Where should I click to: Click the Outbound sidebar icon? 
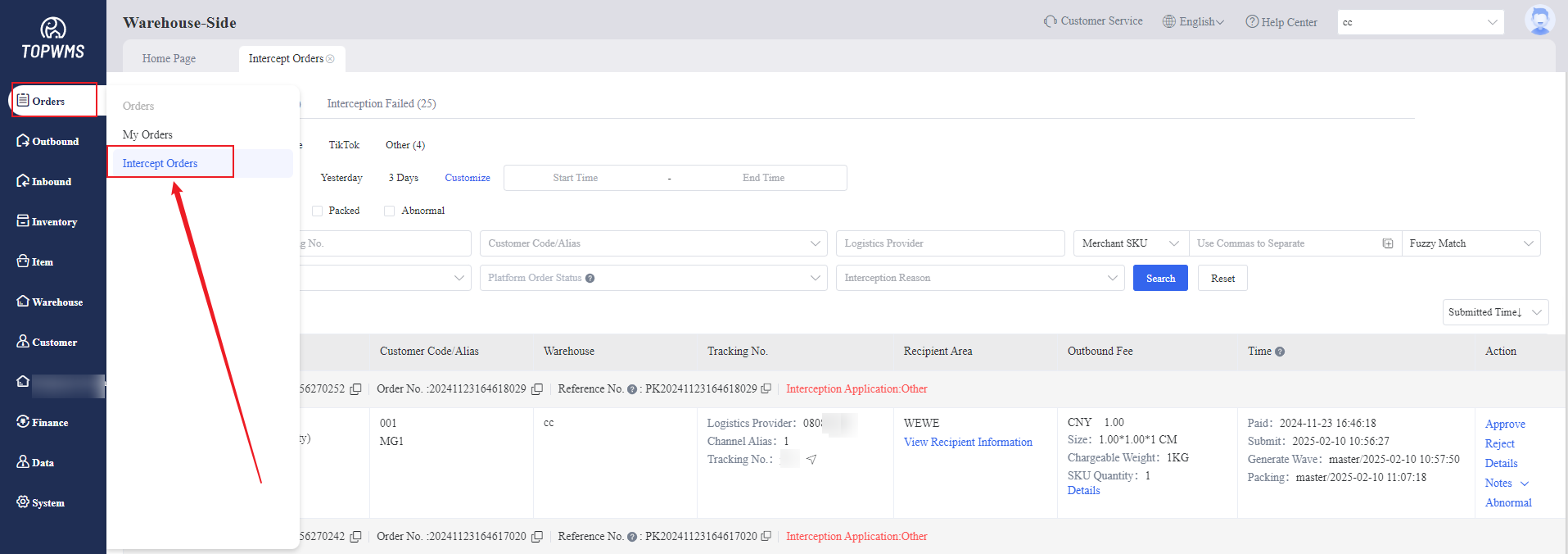23,141
